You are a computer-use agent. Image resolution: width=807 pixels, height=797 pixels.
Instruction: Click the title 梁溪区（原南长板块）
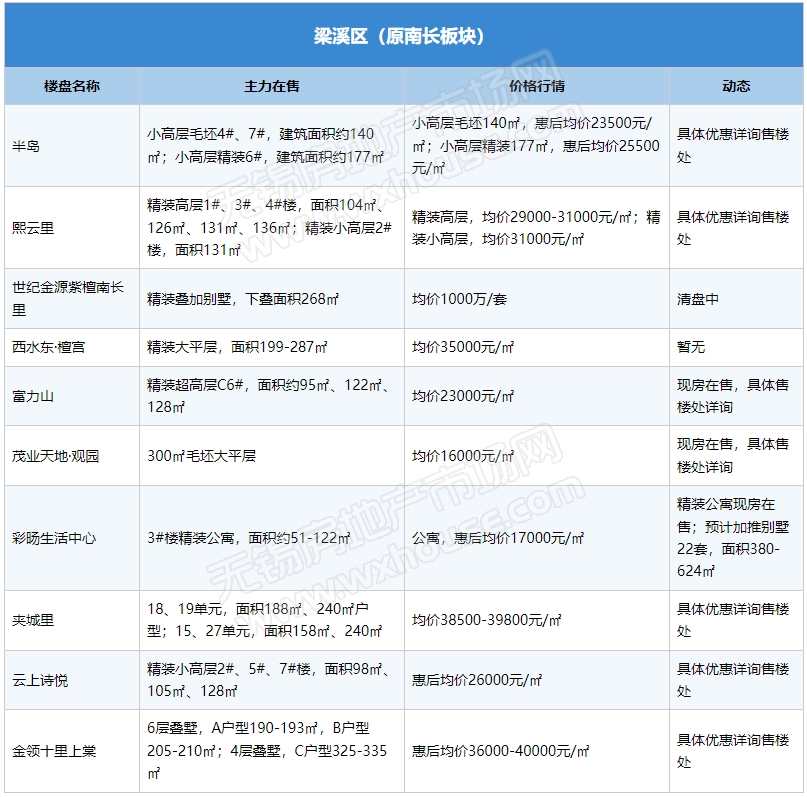(398, 36)
